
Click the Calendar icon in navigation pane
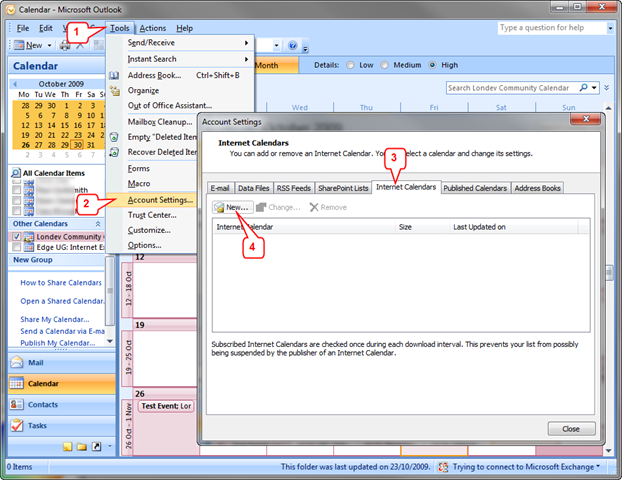coord(17,384)
